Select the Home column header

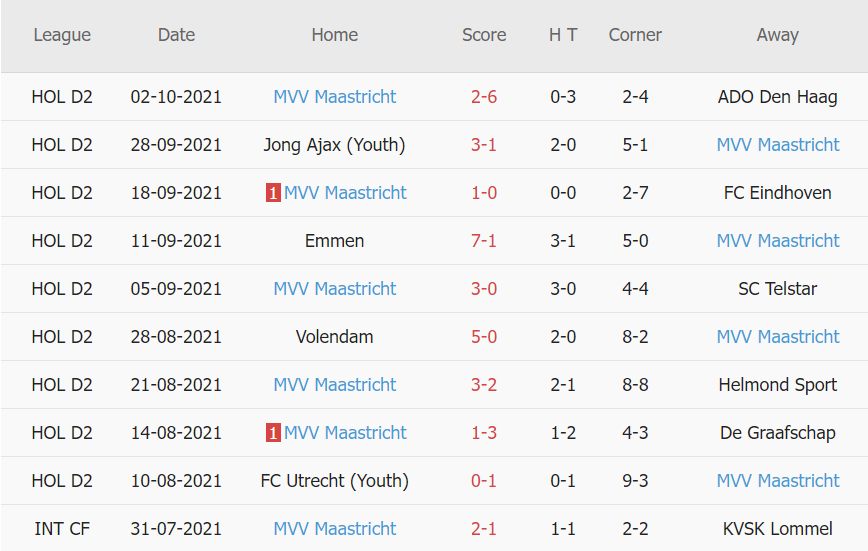[335, 35]
